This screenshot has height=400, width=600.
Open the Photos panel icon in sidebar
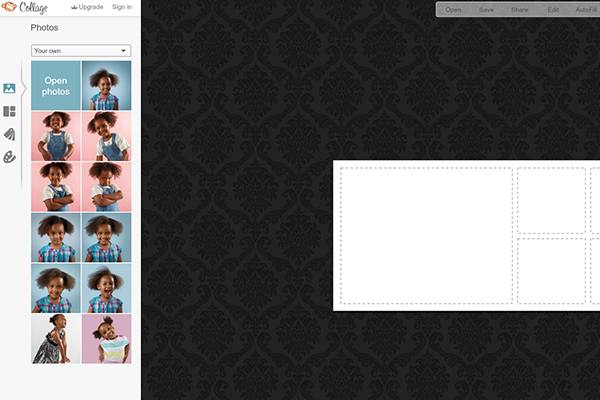(x=10, y=88)
